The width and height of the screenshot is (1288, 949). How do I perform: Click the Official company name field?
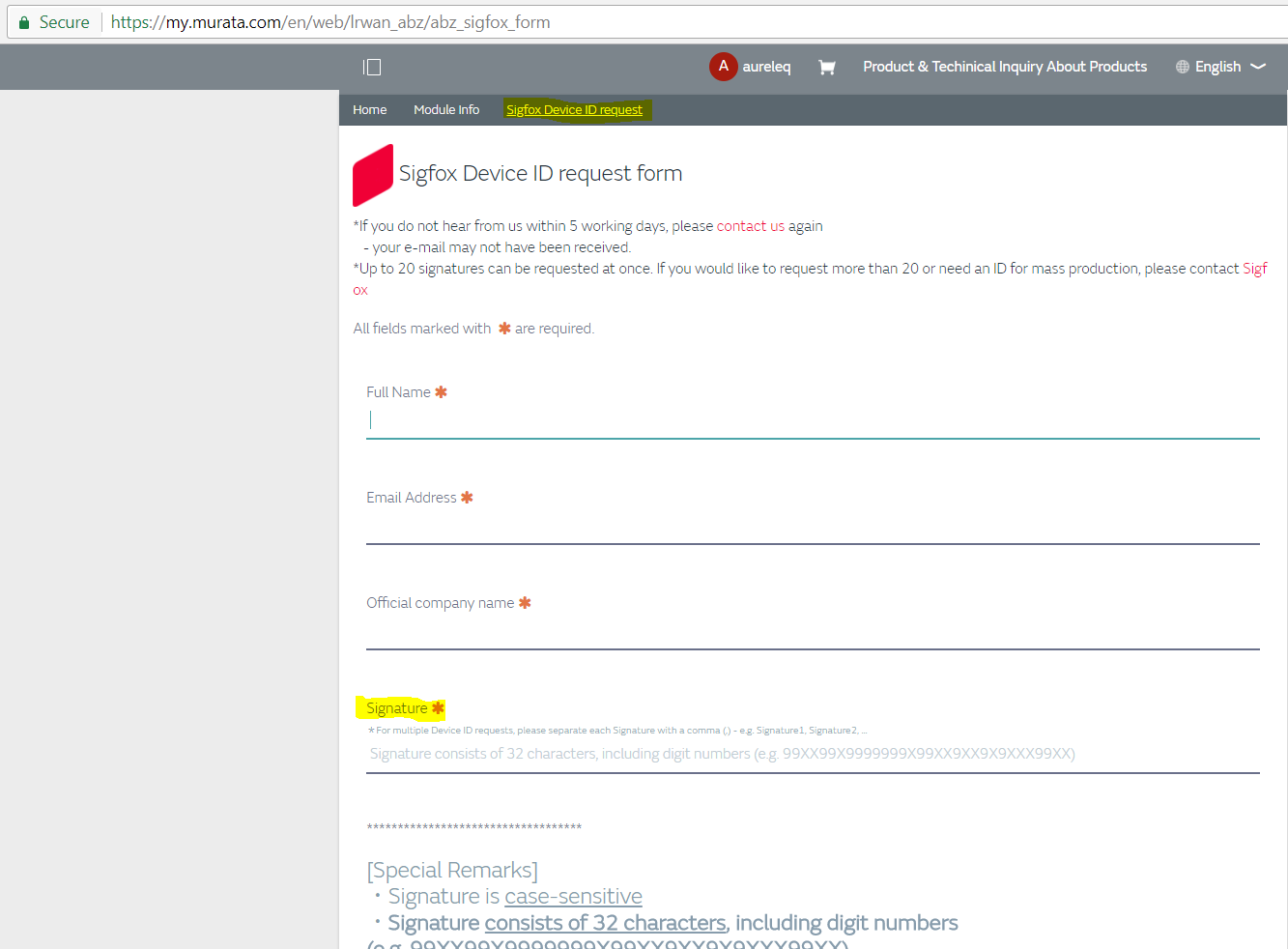(813, 632)
